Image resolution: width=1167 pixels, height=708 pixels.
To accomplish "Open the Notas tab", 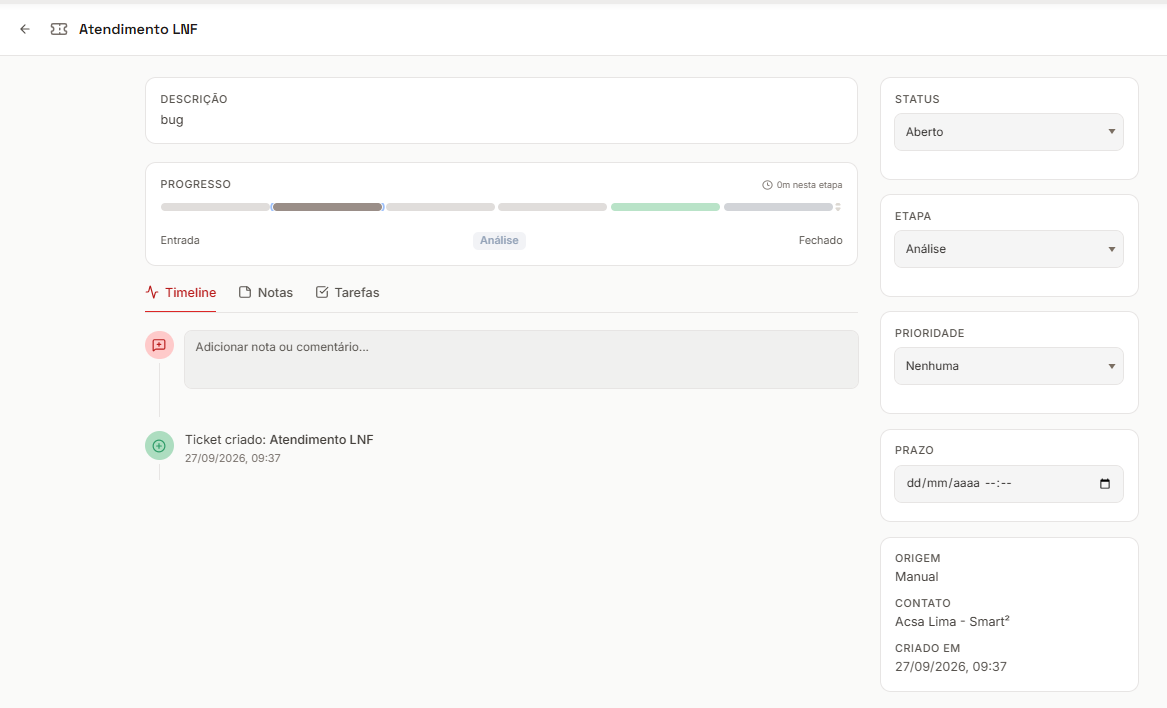I will coord(266,293).
